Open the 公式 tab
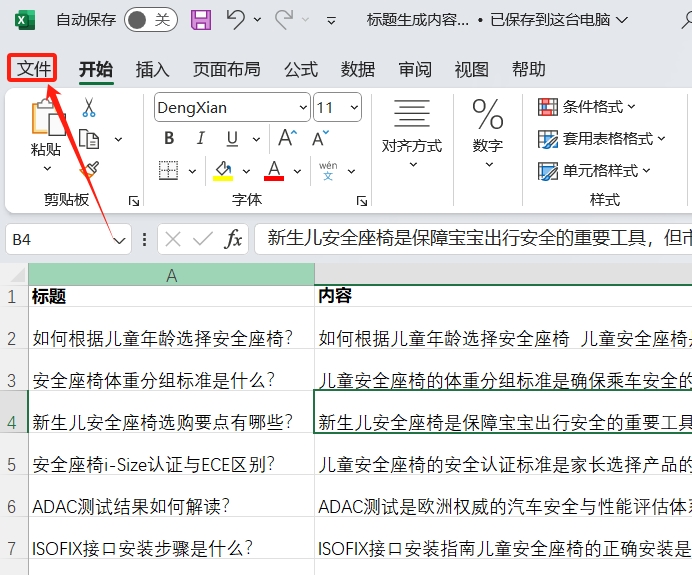Screen dimensions: 692x575 coord(301,69)
